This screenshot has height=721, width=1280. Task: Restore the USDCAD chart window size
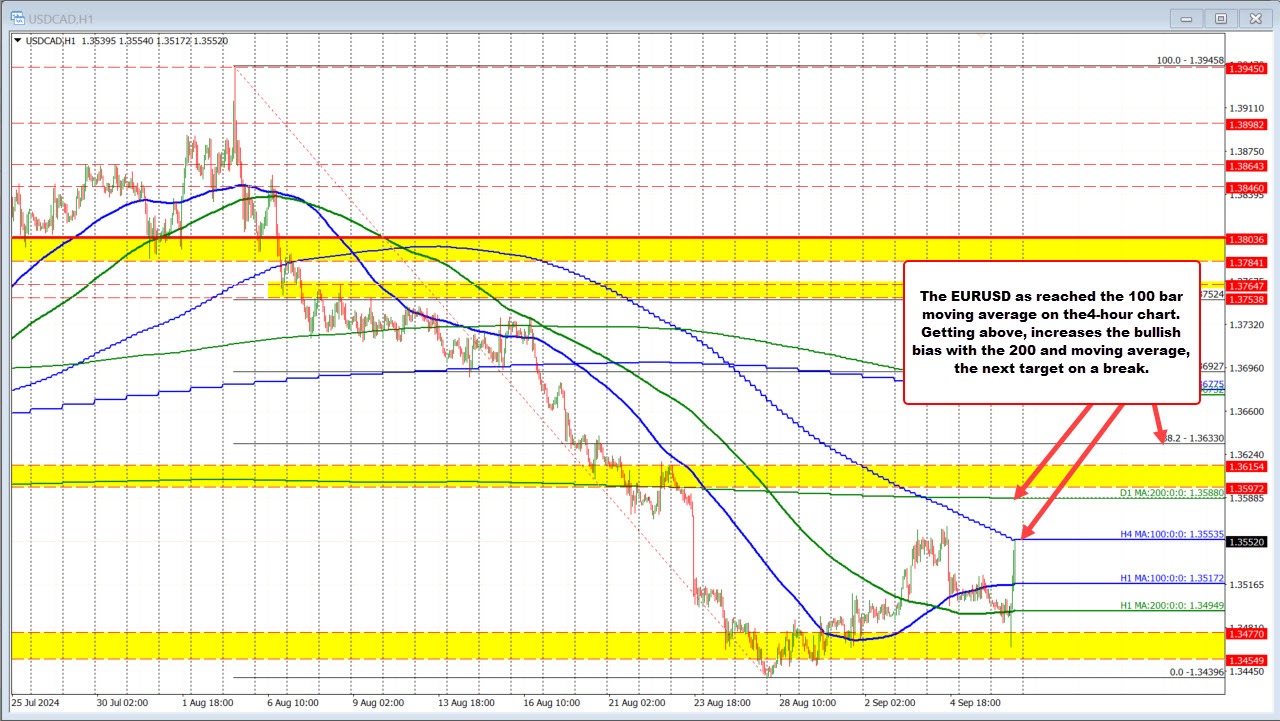pyautogui.click(x=1221, y=18)
